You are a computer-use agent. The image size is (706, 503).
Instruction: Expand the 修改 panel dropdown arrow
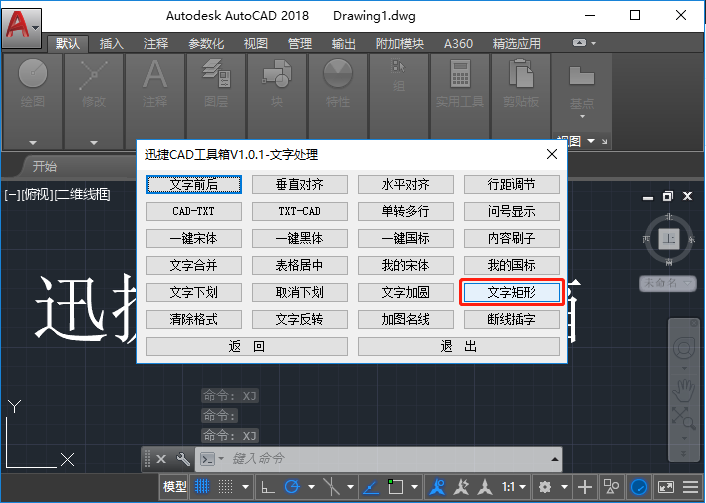(94, 143)
